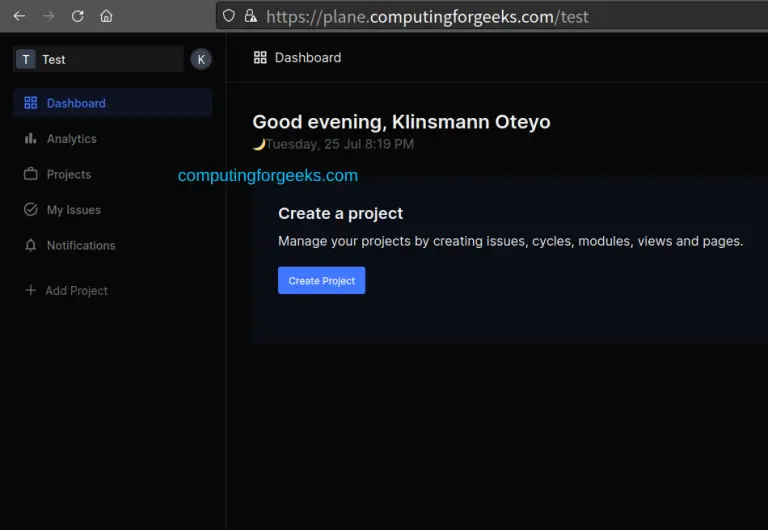The width and height of the screenshot is (768, 530).
Task: Select My Issues in the sidebar
Action: pyautogui.click(x=74, y=210)
